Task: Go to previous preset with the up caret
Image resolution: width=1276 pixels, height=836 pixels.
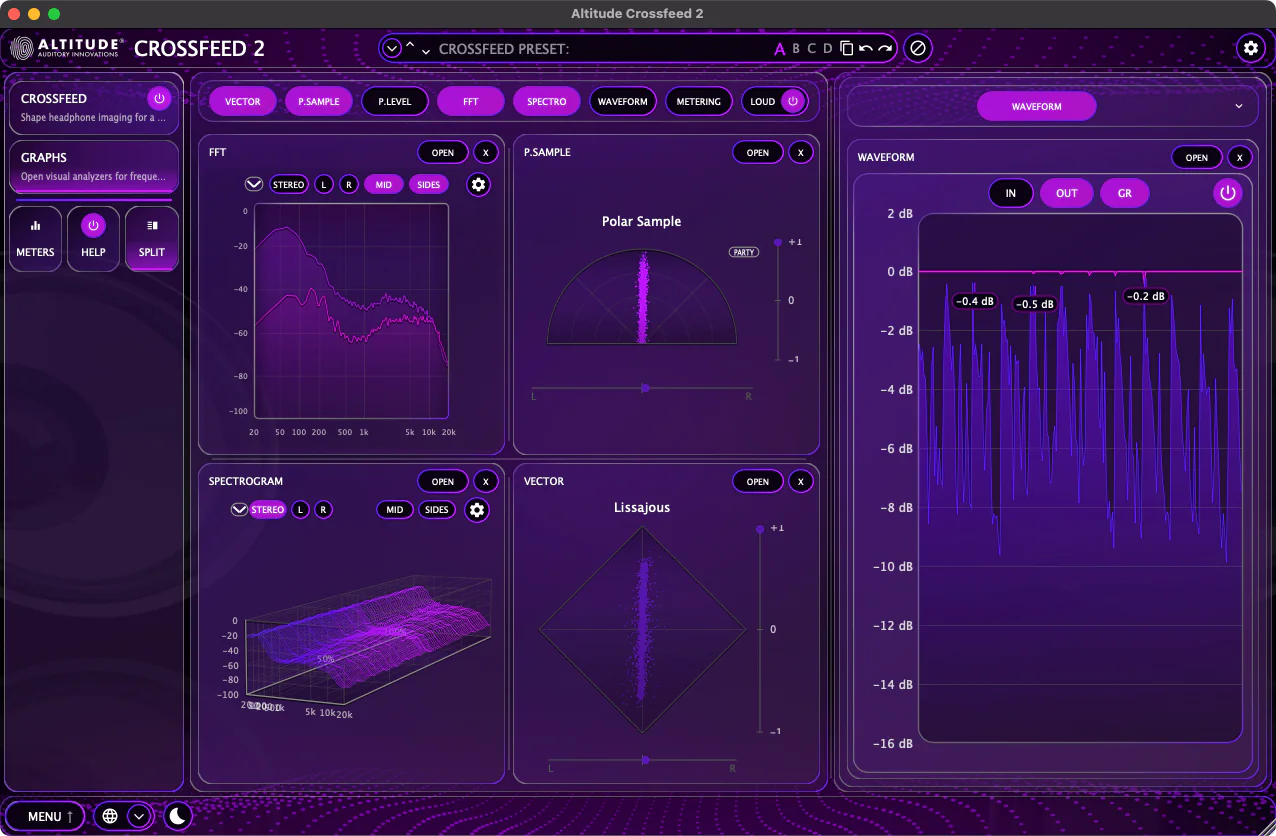Action: [410, 45]
